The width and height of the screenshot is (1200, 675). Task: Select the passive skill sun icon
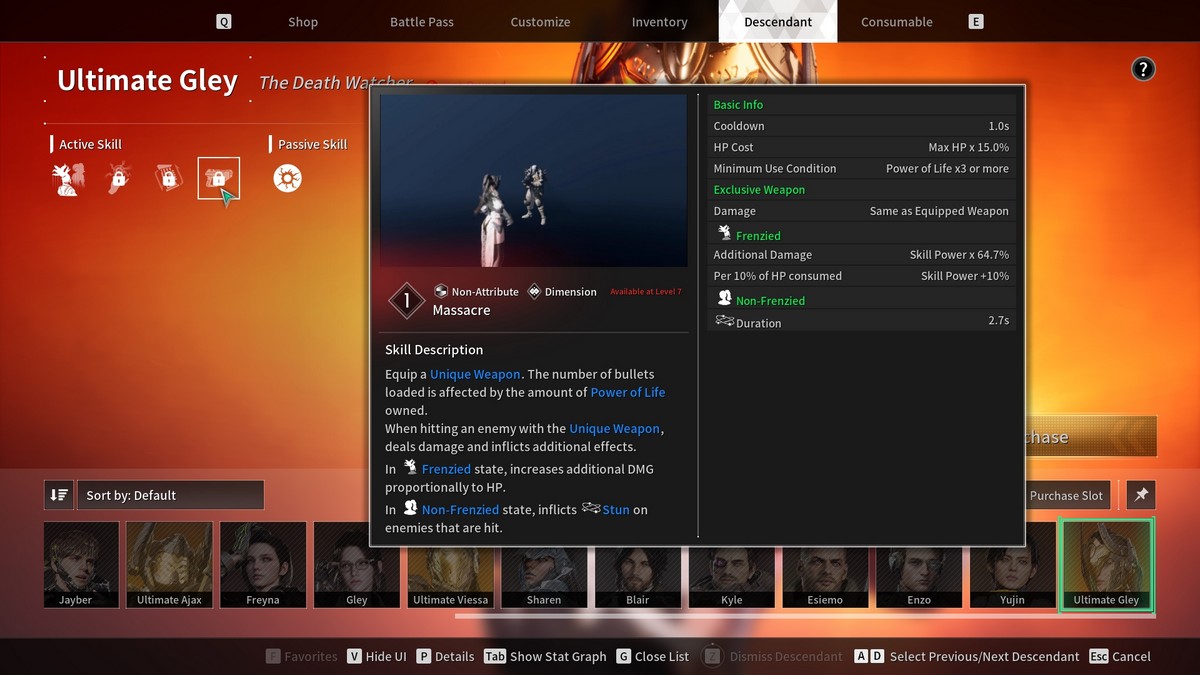tap(287, 179)
